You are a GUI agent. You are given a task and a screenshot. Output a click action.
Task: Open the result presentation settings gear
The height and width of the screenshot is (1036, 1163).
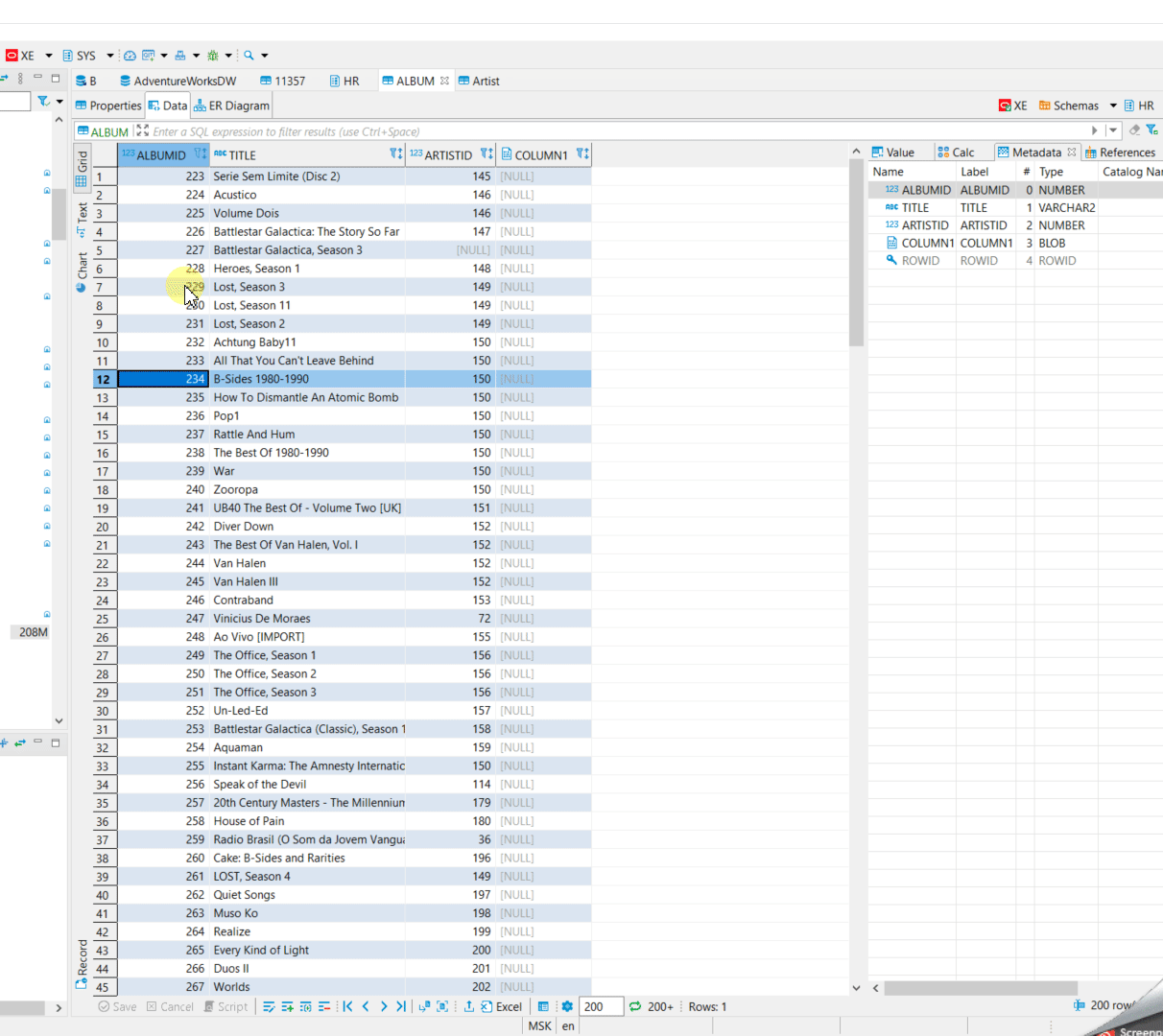click(x=565, y=1006)
